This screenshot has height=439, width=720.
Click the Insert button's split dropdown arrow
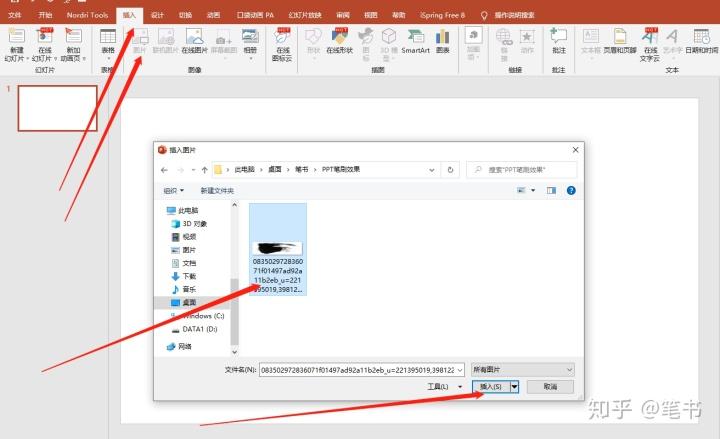coord(514,387)
